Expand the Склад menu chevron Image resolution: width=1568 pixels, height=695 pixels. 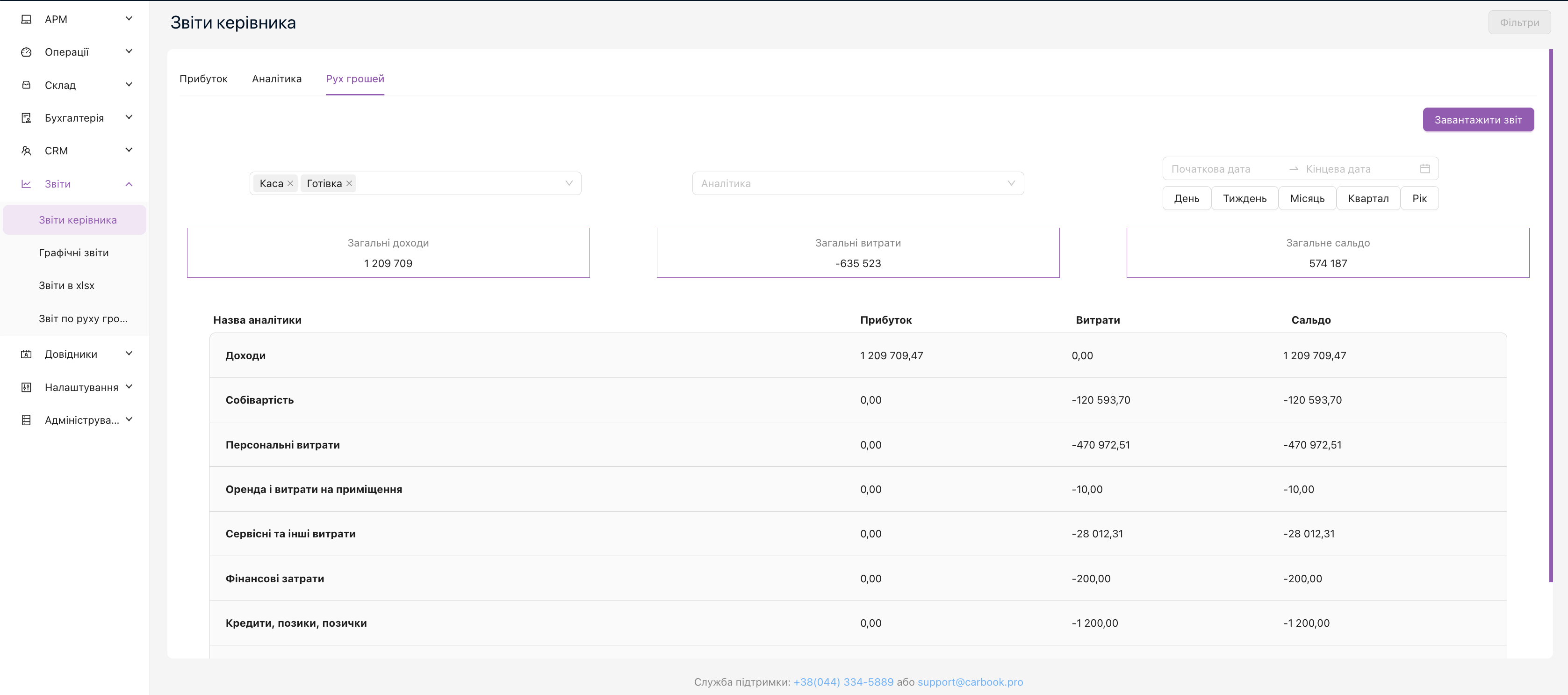tap(129, 85)
